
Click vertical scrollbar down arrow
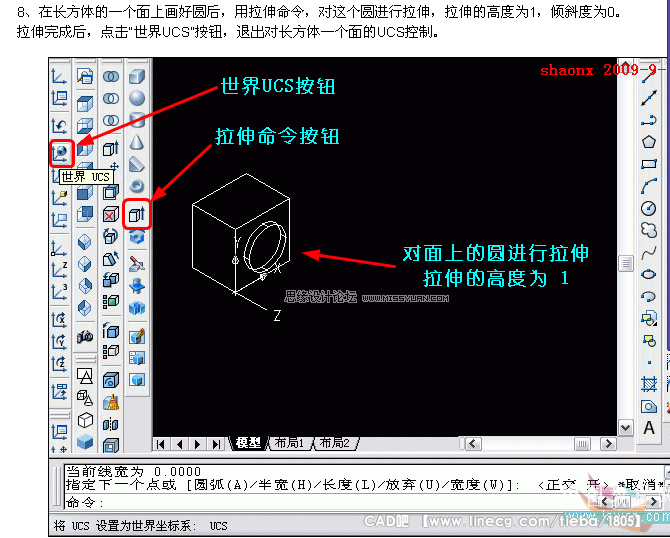coord(626,427)
